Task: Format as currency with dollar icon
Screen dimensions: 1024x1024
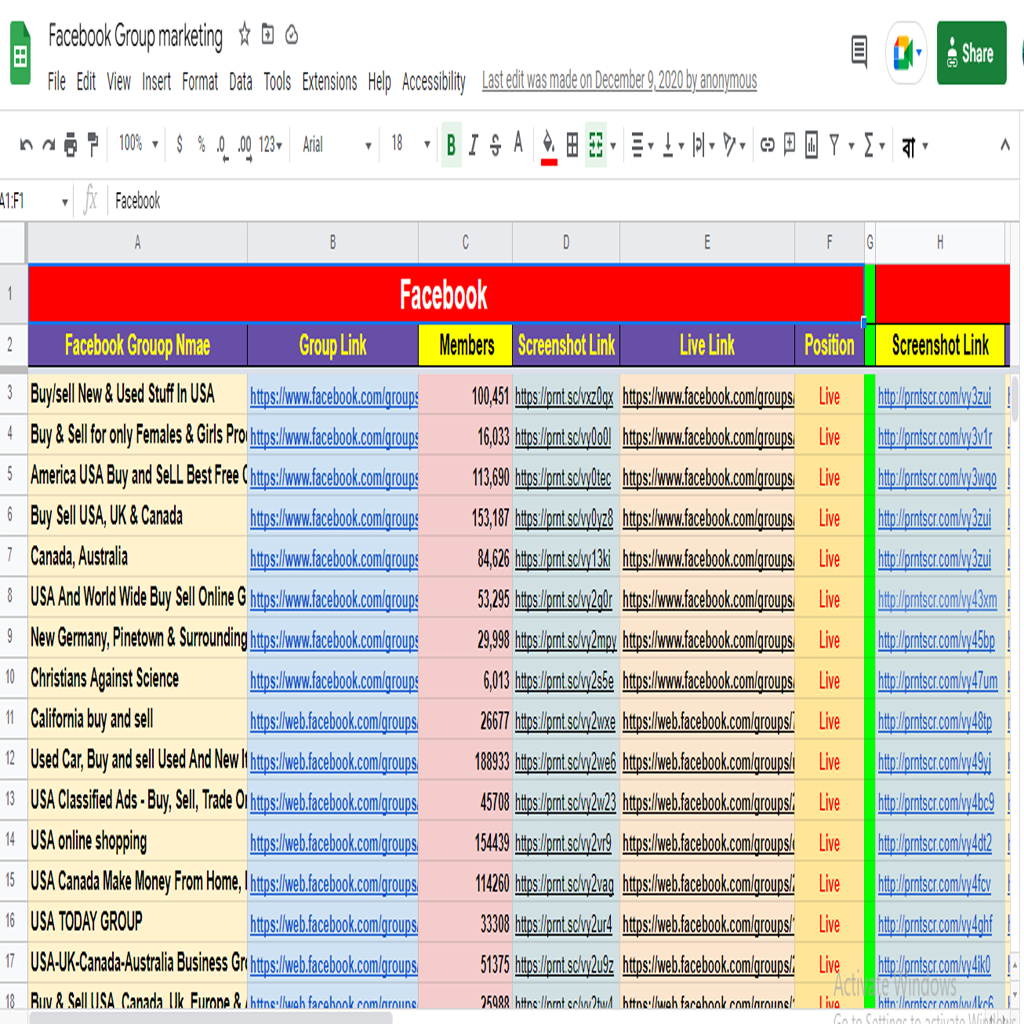Action: (x=180, y=144)
